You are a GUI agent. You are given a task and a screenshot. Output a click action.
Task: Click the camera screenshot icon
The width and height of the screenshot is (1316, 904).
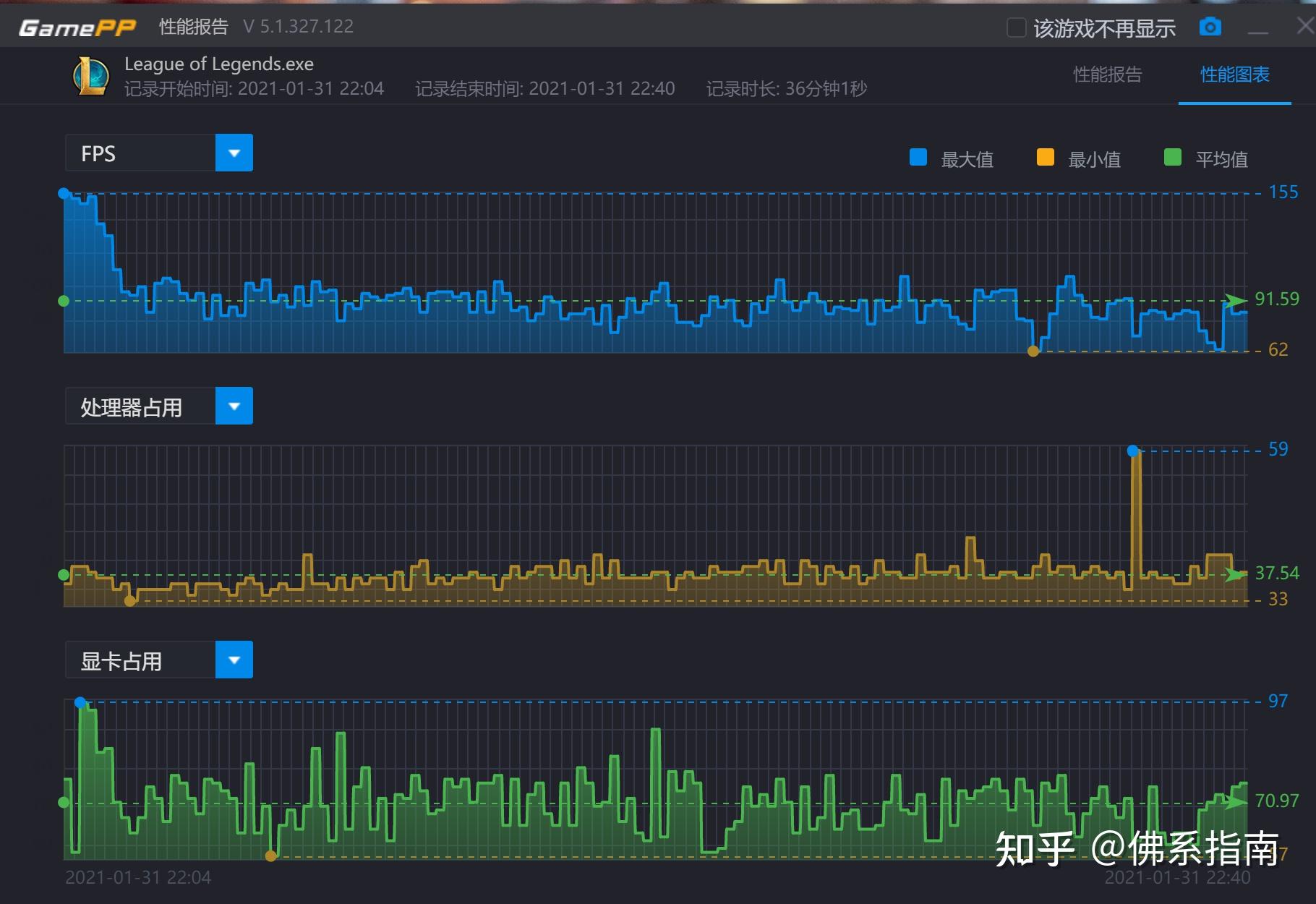1210,27
